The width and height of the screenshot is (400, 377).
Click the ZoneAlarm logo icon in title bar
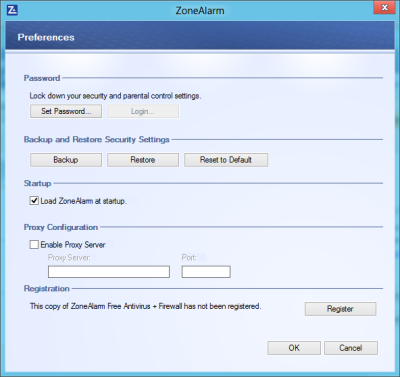point(12,10)
